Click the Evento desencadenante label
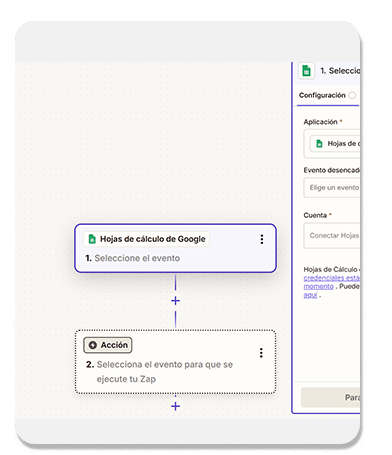This screenshot has height=455, width=392. pyautogui.click(x=332, y=170)
